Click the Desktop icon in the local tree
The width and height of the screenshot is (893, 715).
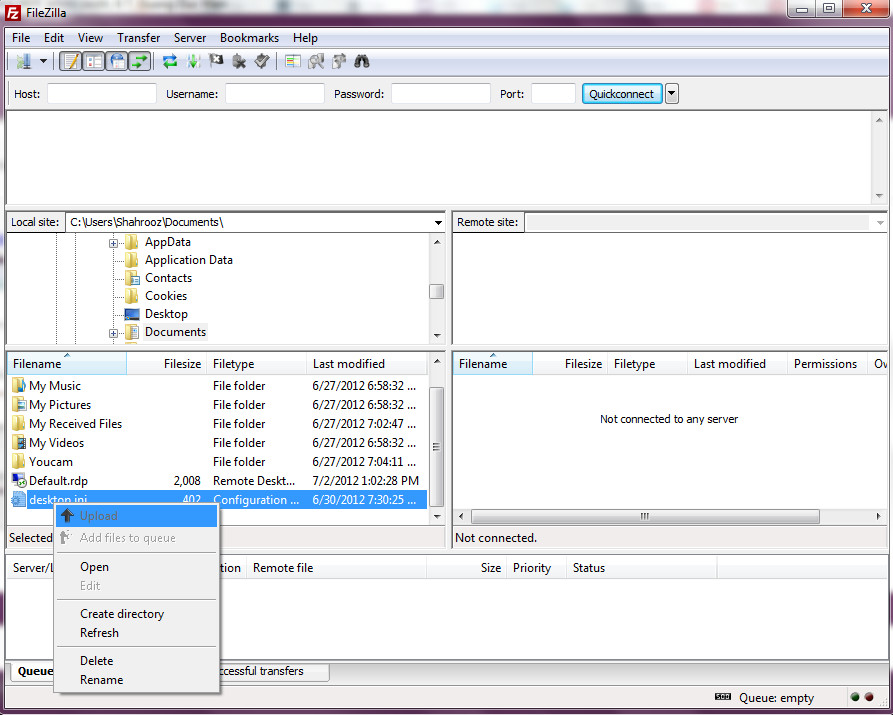click(x=132, y=314)
